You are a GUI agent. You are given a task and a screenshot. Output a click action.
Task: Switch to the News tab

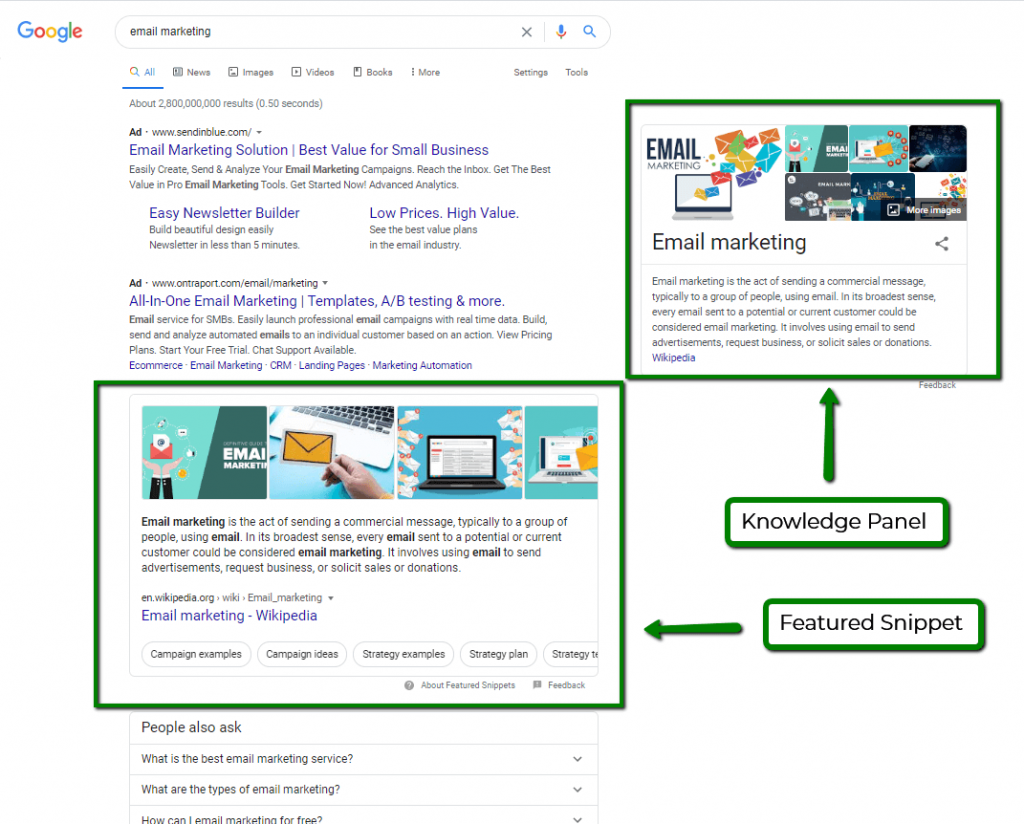click(192, 72)
